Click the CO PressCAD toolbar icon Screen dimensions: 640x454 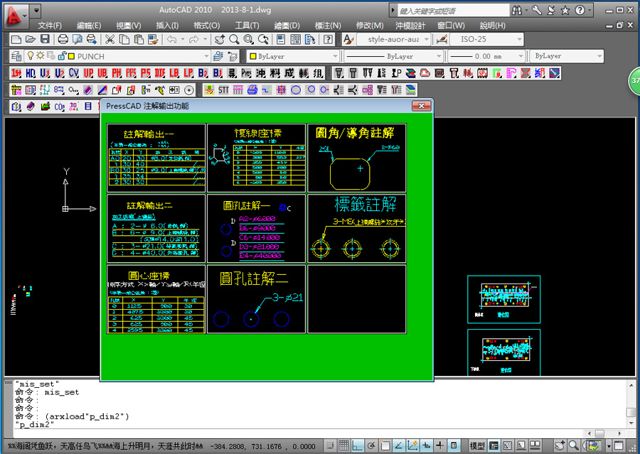point(60,107)
